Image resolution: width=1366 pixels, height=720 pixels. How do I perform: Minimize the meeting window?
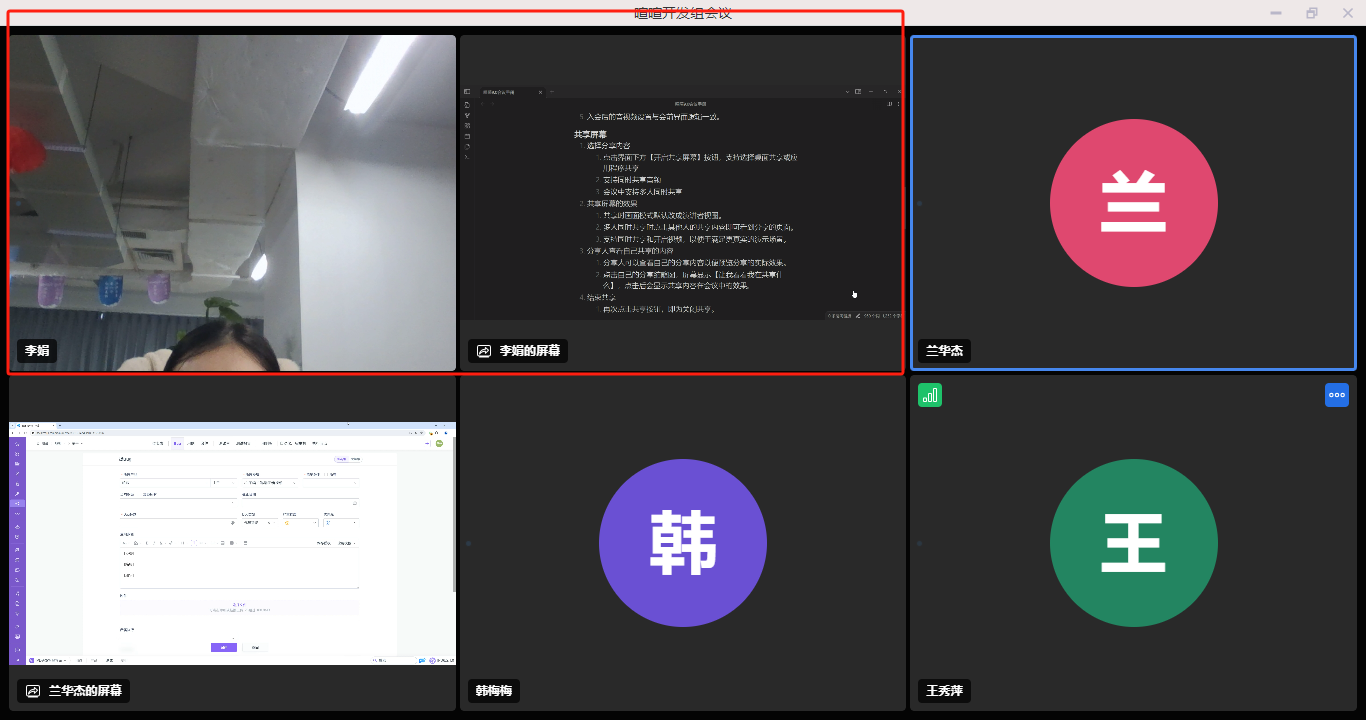(x=1276, y=13)
